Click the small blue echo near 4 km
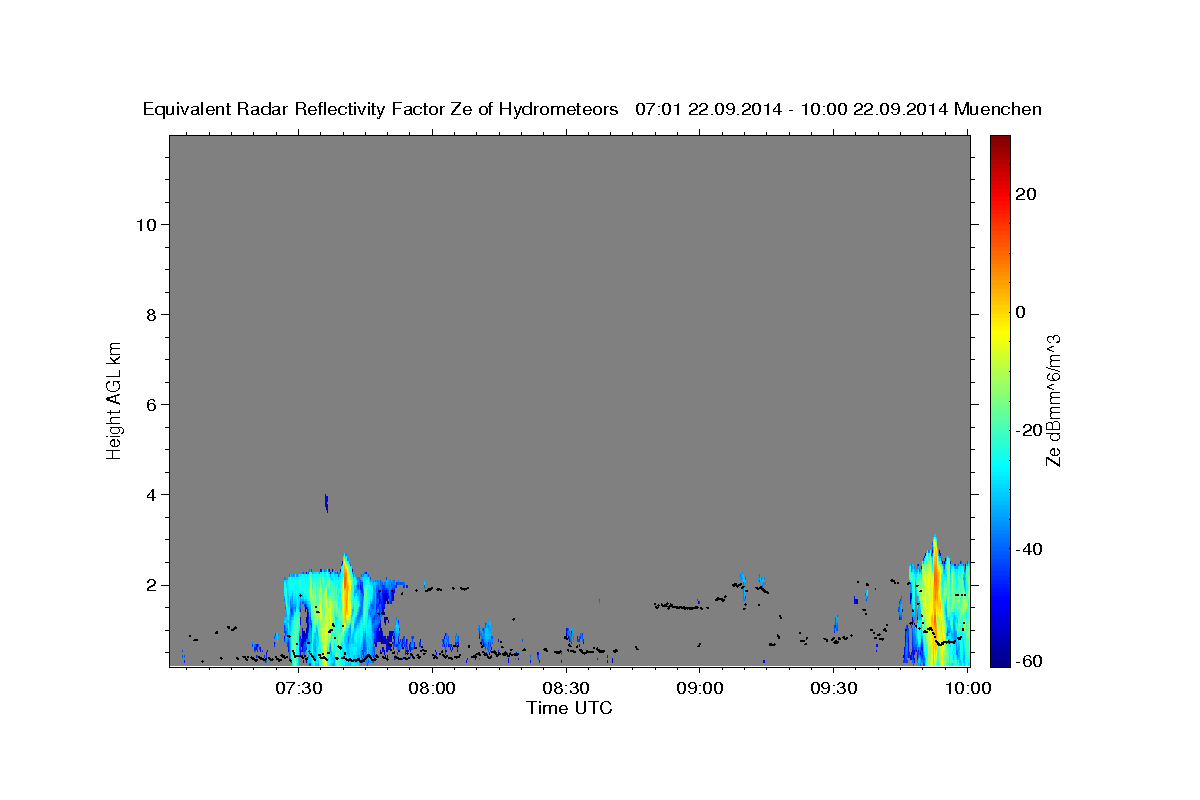 pos(326,503)
